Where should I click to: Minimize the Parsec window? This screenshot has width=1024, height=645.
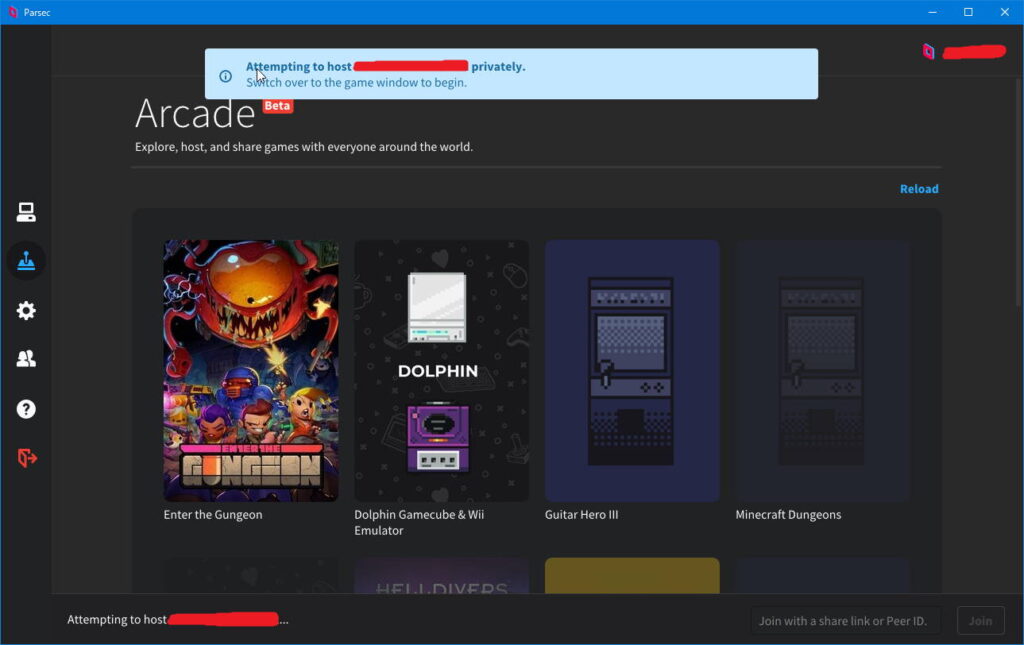coord(933,12)
